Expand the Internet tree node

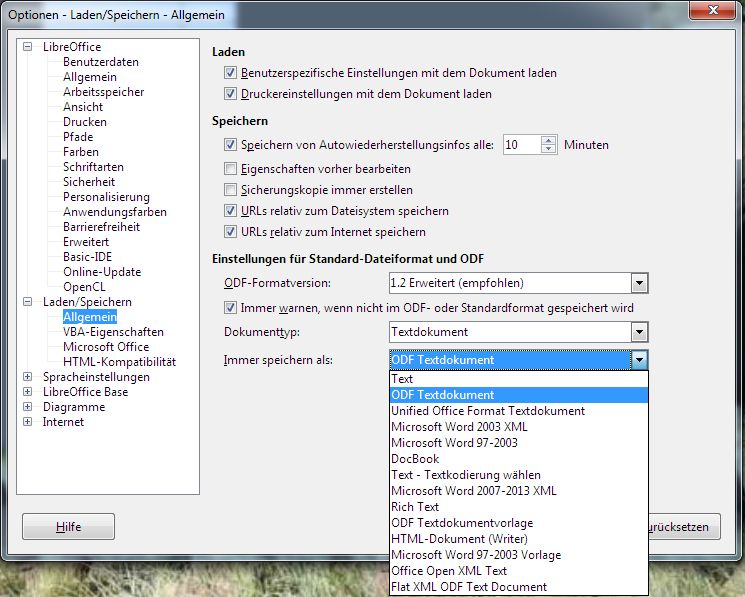(x=28, y=422)
